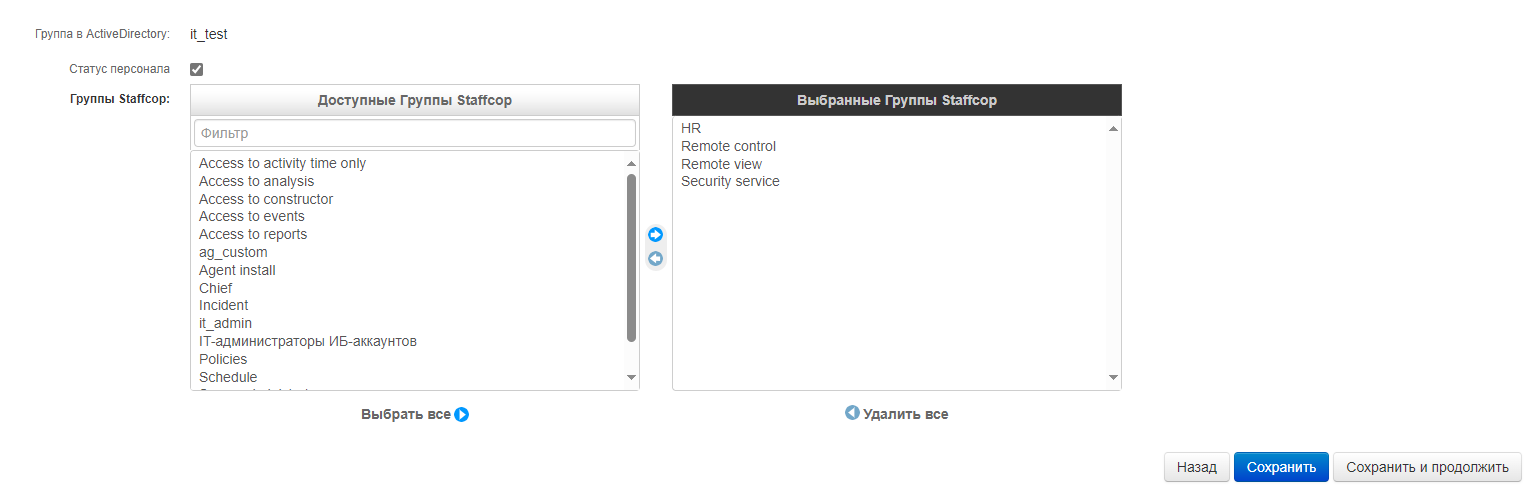Click the left arrow to remove group
The width and height of the screenshot is (1538, 498).
[656, 259]
